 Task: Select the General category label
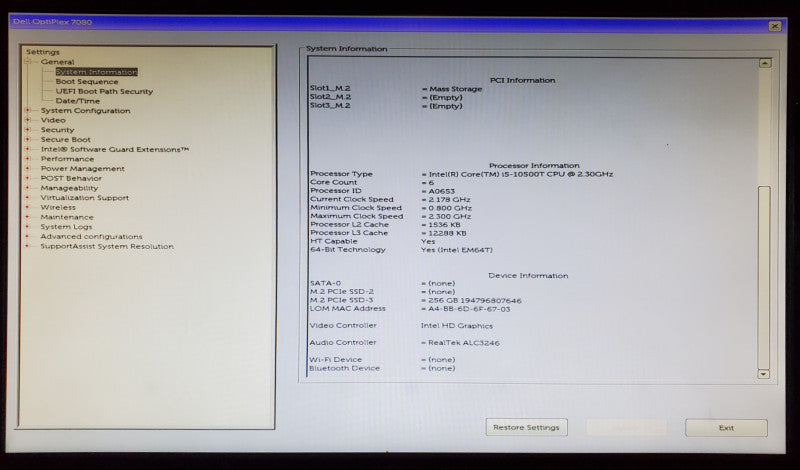pyautogui.click(x=58, y=62)
